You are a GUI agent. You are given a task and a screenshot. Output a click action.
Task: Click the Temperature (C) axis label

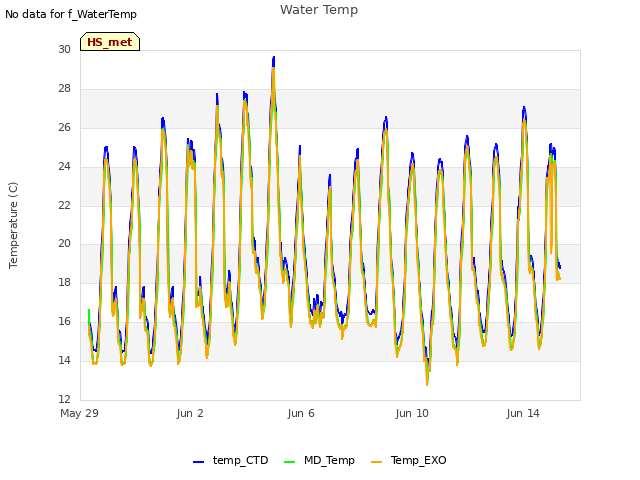[13, 225]
